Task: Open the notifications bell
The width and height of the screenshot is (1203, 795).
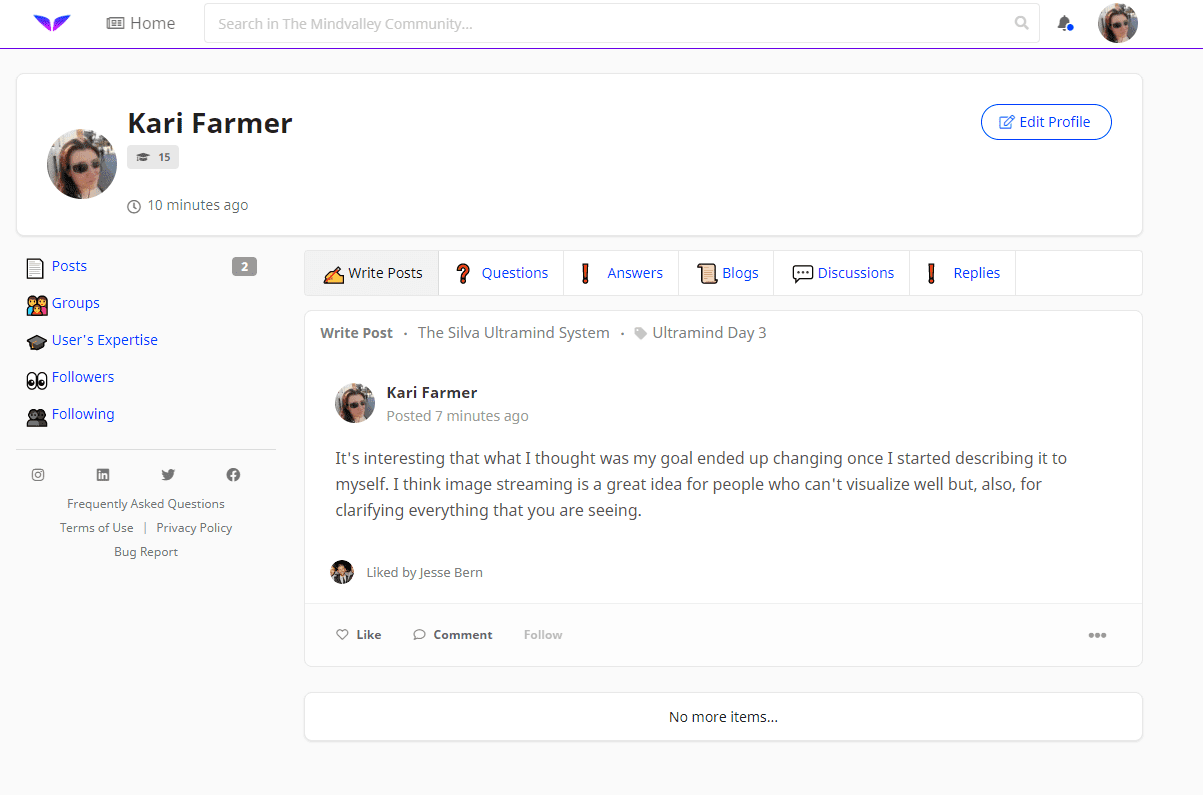Action: (x=1065, y=23)
